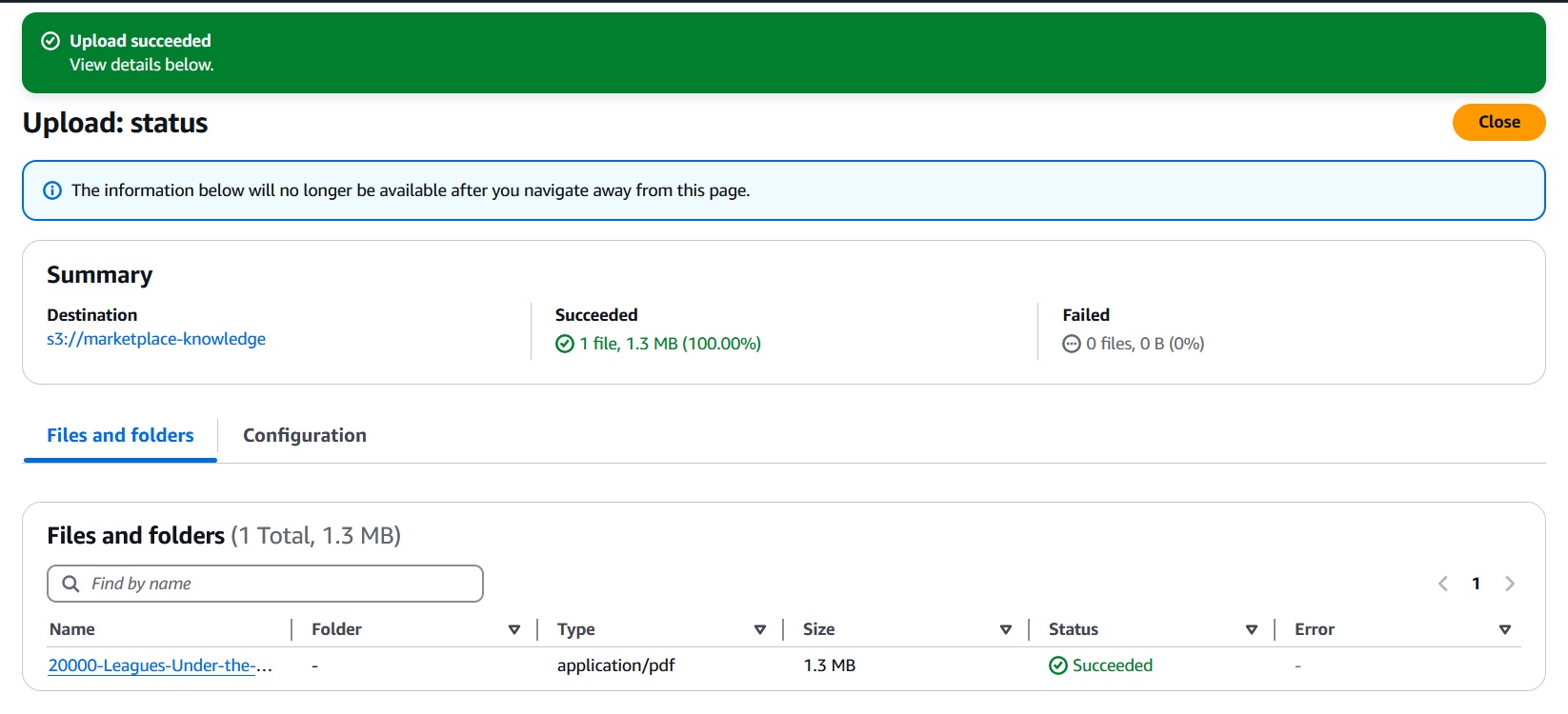Click the blue notice about information availability
Viewport: 1568px width, 714px height.
783,190
